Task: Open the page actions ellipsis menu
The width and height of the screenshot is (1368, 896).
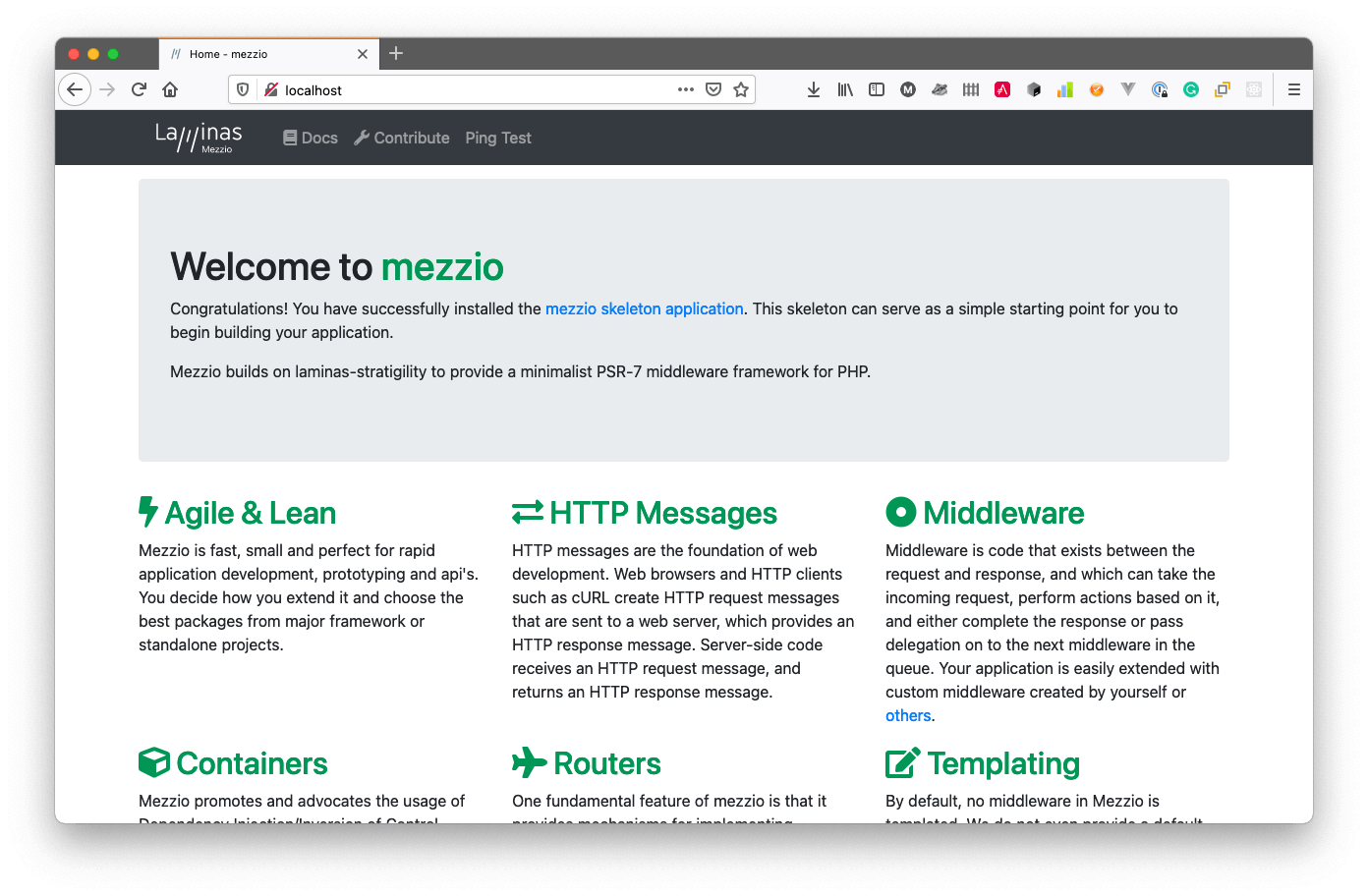Action: pos(685,89)
